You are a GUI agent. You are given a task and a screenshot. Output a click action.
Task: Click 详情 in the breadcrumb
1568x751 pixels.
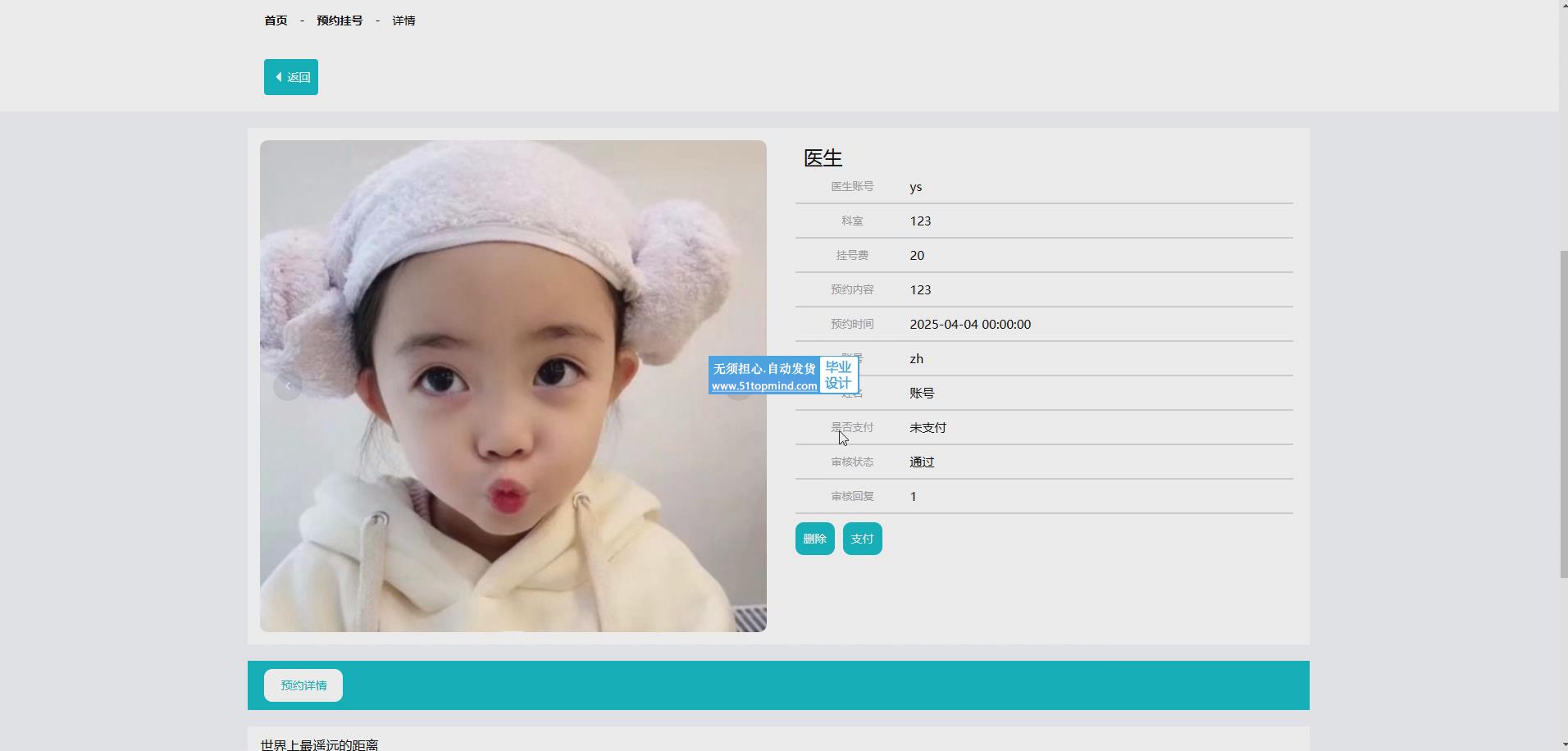click(x=403, y=20)
